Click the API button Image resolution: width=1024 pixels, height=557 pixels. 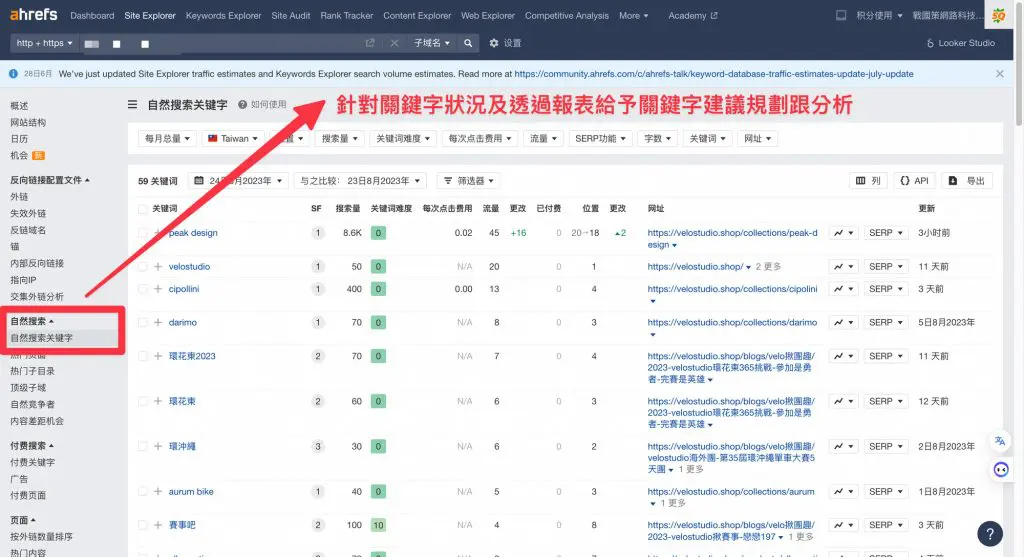coord(914,181)
